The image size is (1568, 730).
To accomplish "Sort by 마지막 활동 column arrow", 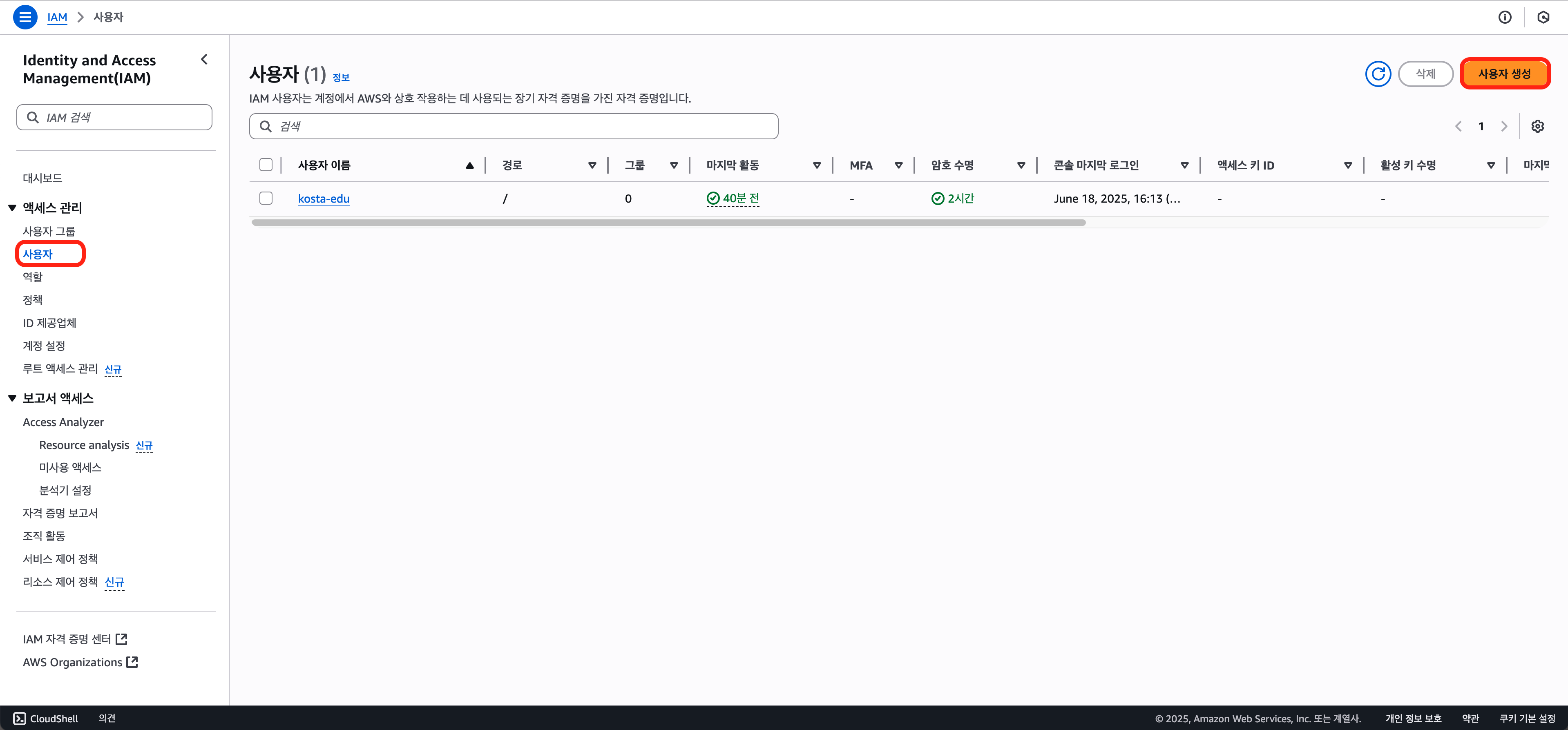I will (817, 165).
